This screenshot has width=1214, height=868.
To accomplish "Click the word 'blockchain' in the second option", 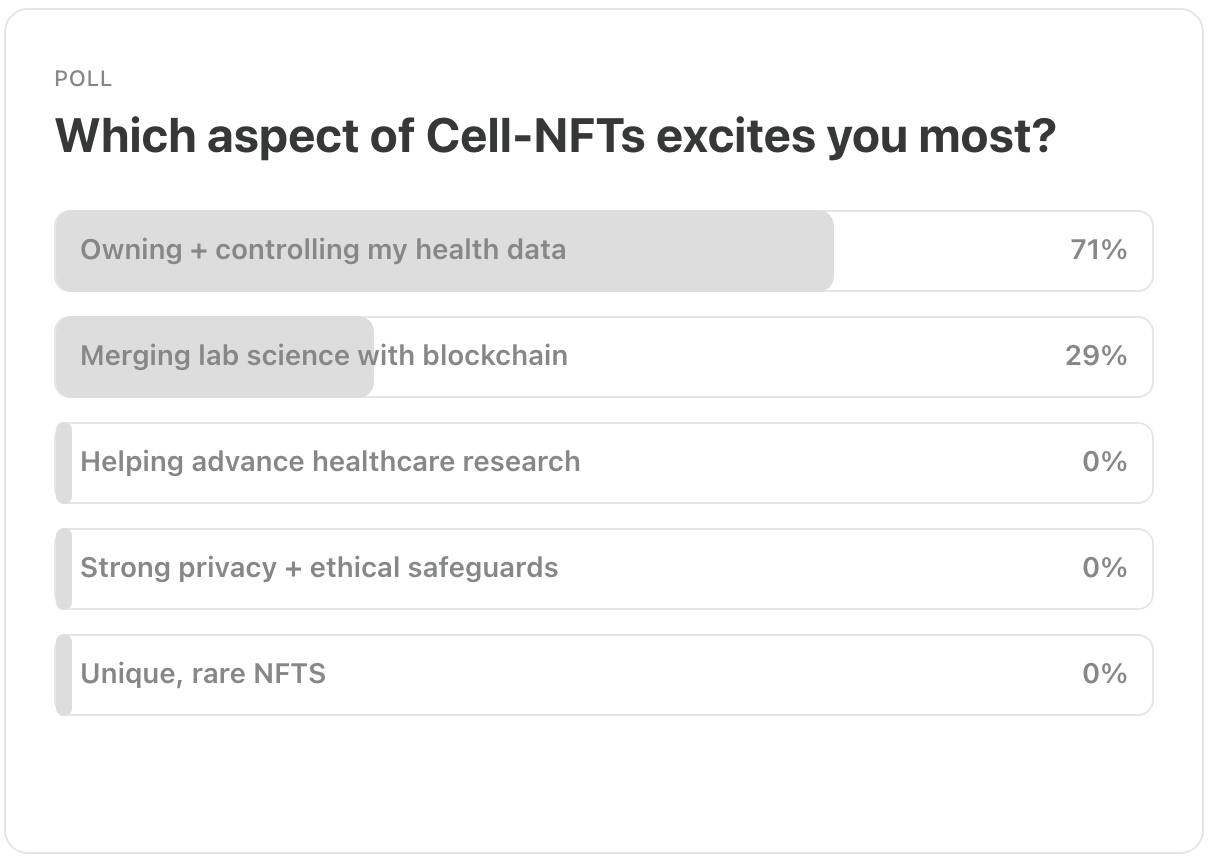I will [x=495, y=356].
